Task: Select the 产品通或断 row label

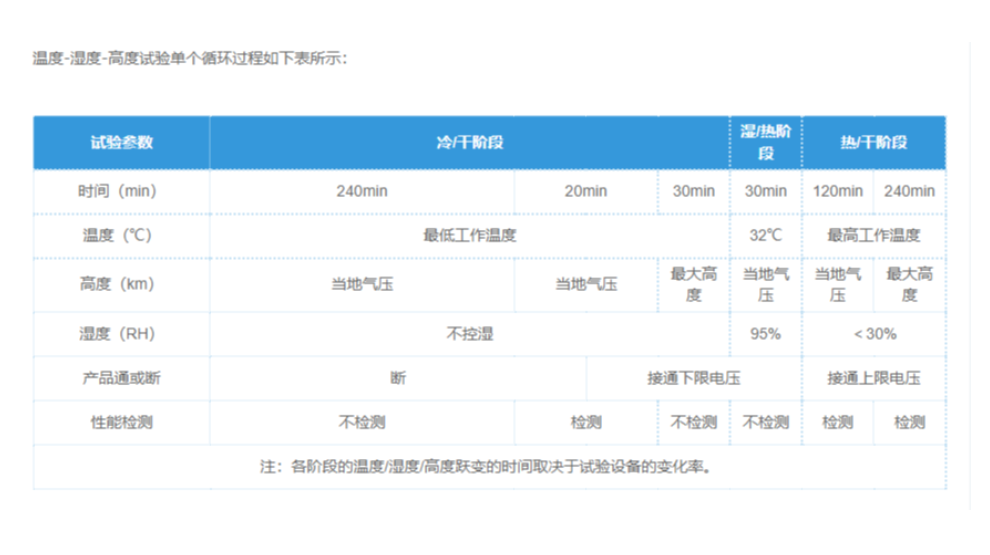Action: pos(121,378)
